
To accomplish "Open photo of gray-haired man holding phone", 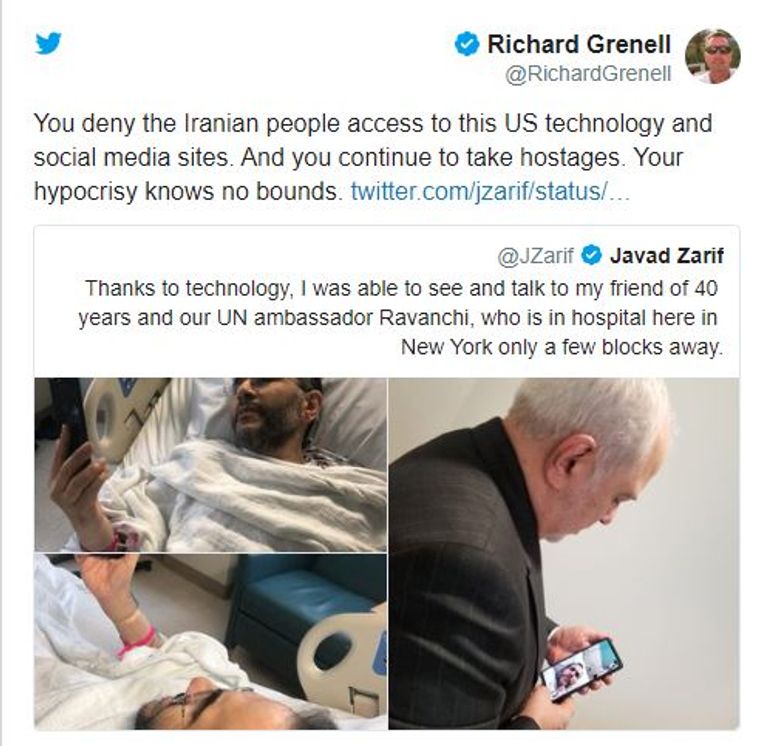I will pos(564,553).
